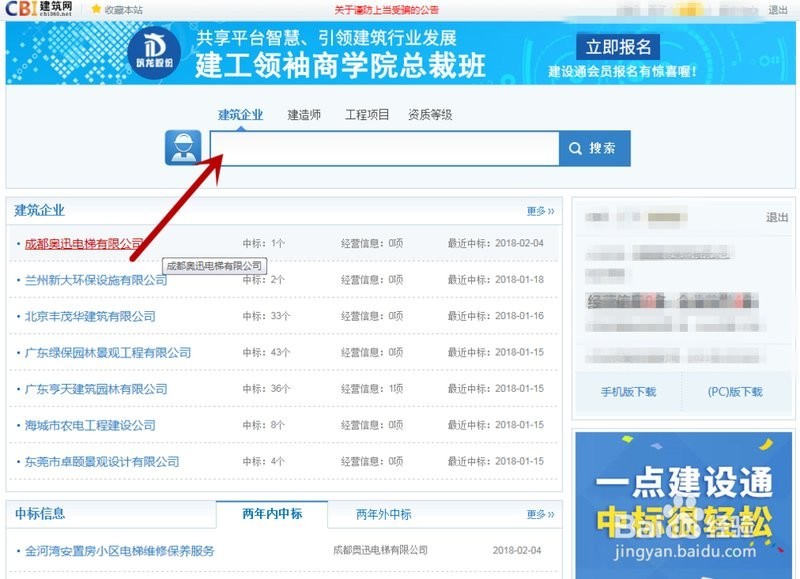Click the 中标信息 section heading

pos(40,513)
